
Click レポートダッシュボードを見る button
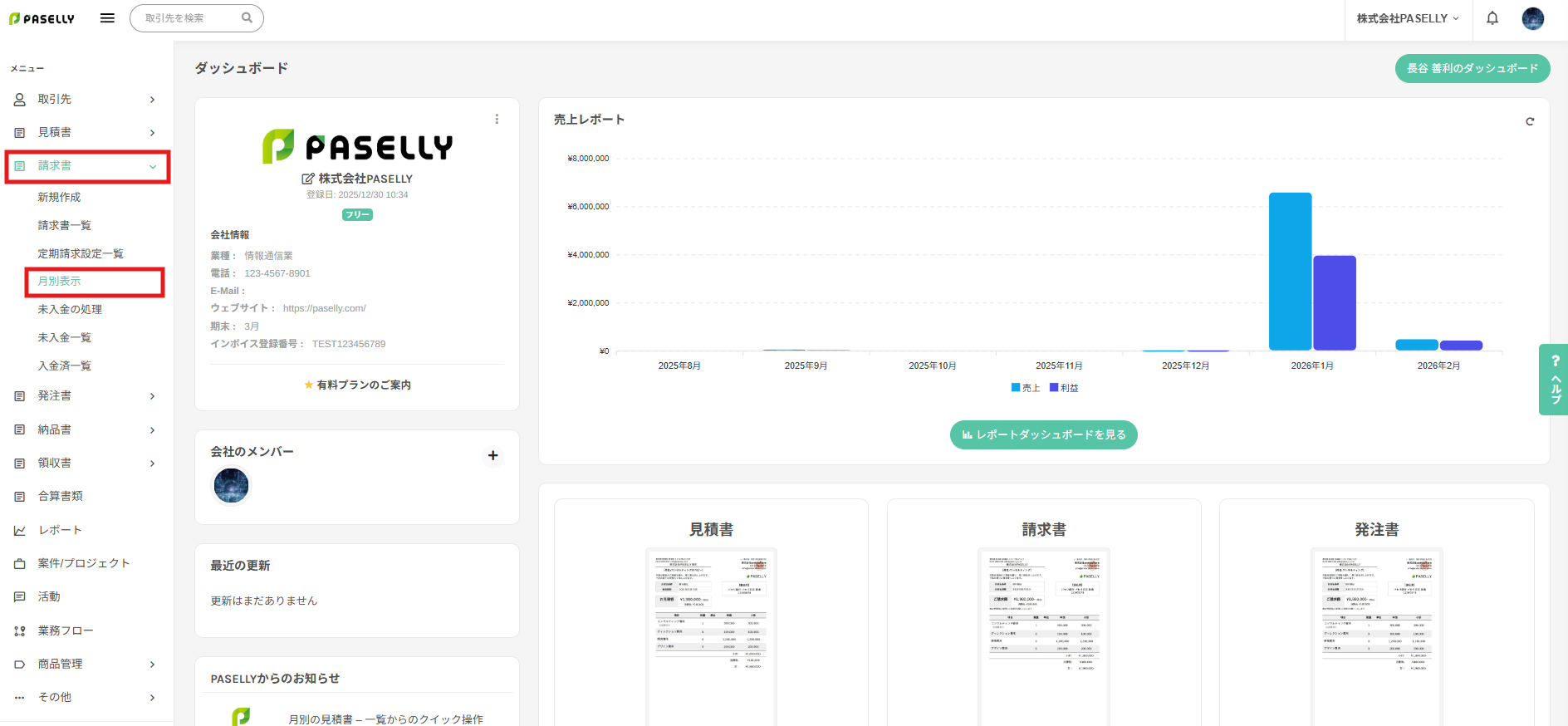[1043, 434]
